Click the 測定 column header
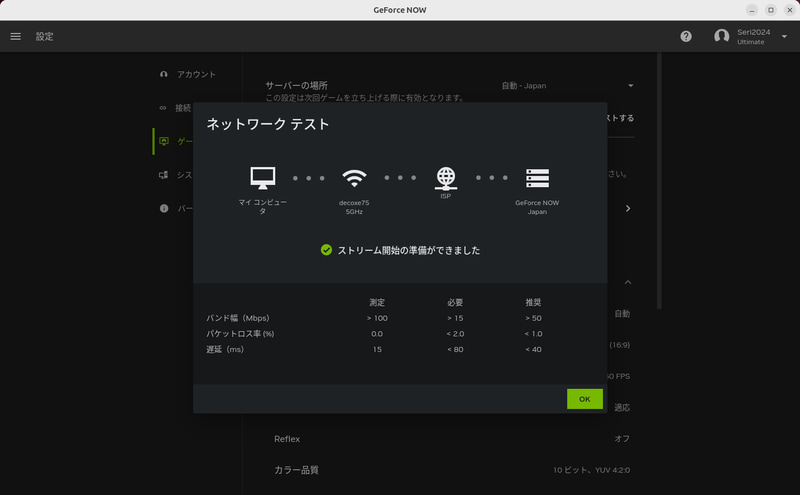The width and height of the screenshot is (800, 495). pos(377,303)
